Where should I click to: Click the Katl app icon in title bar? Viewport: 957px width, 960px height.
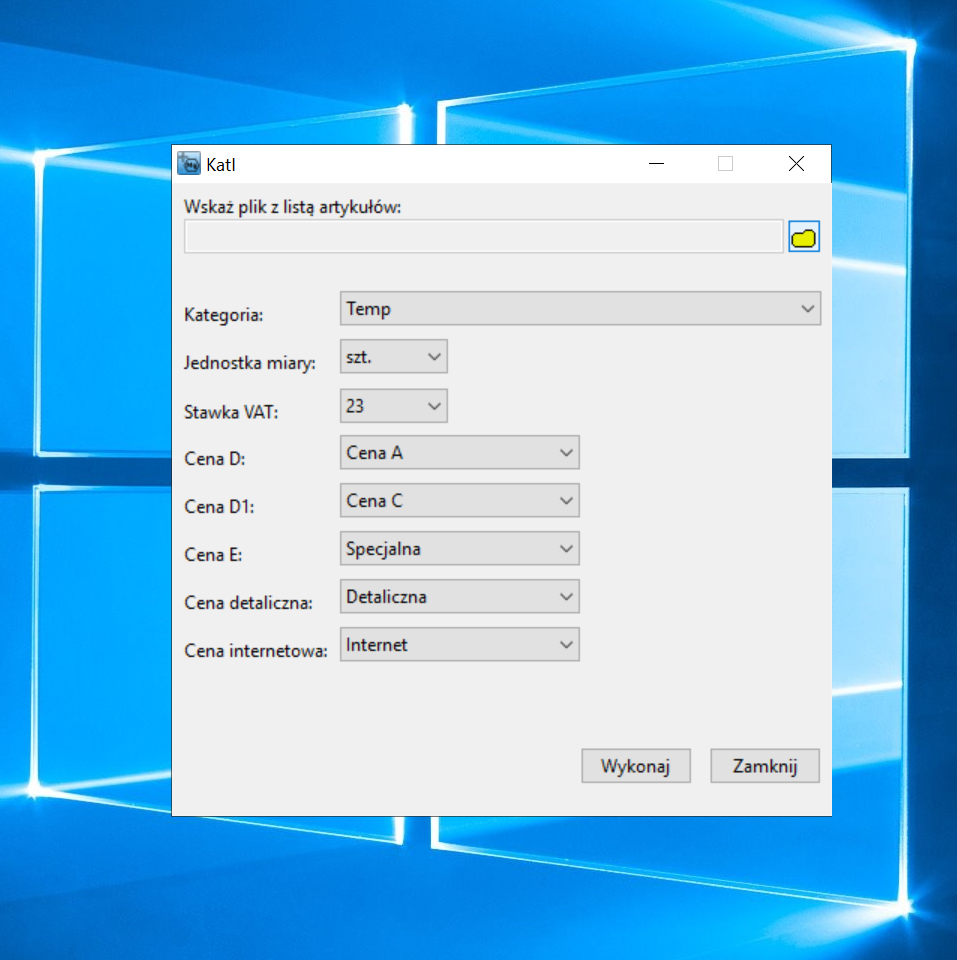pos(189,164)
